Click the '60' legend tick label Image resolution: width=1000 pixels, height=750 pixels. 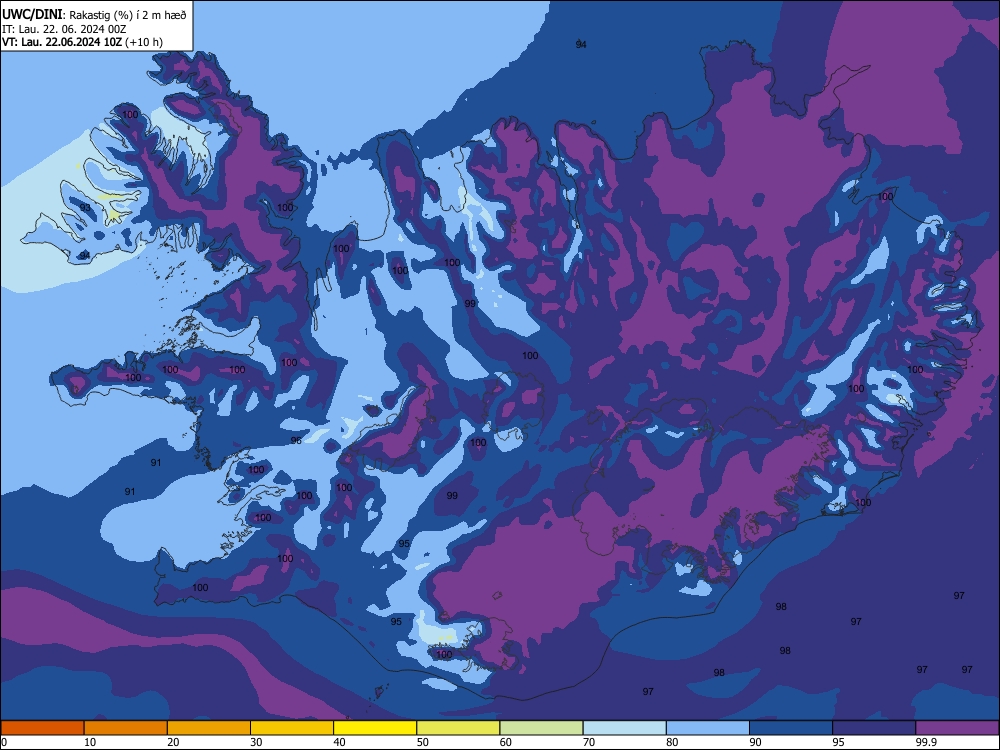(x=506, y=742)
